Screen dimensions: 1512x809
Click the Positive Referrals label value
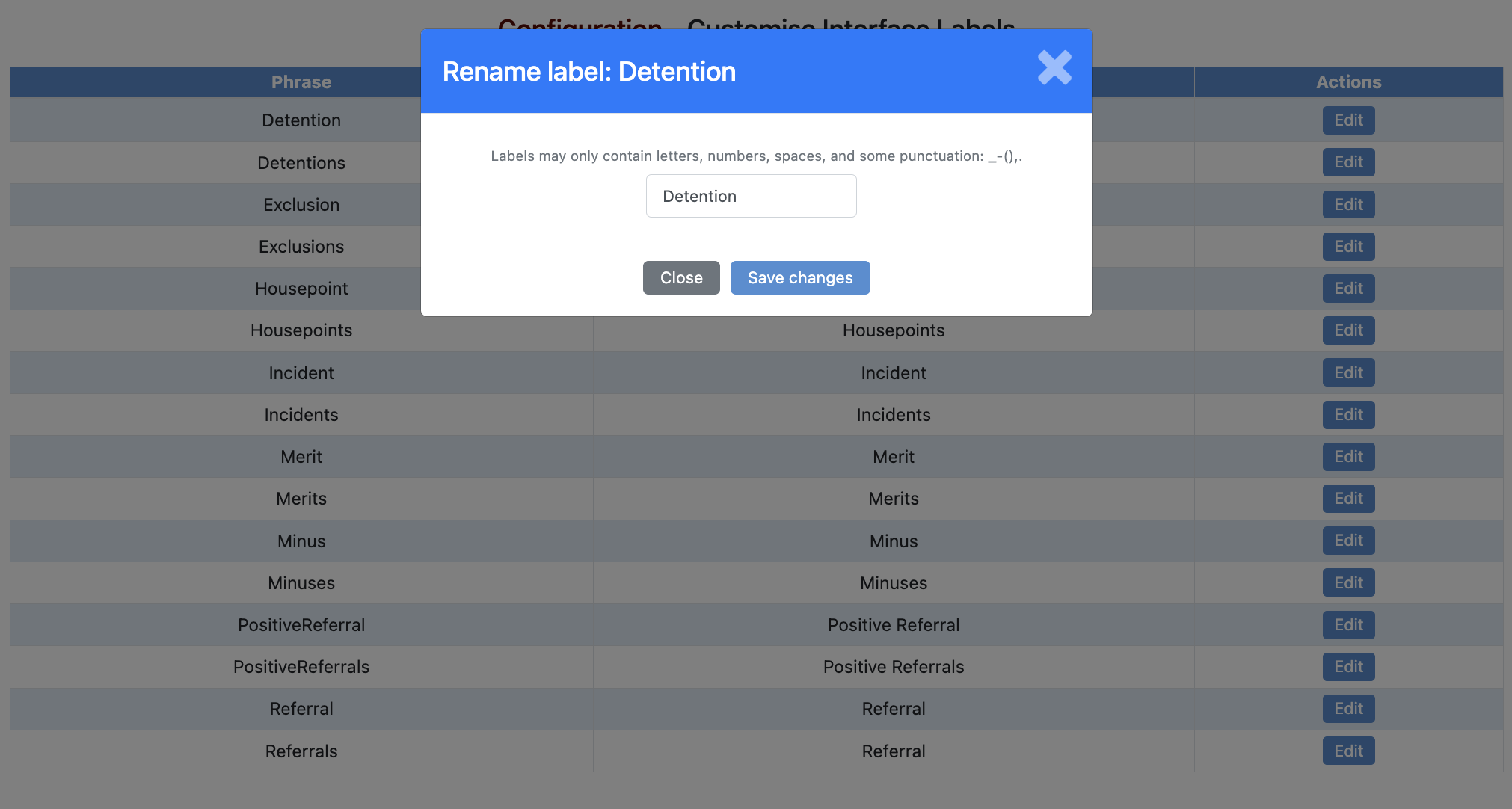pyautogui.click(x=894, y=667)
